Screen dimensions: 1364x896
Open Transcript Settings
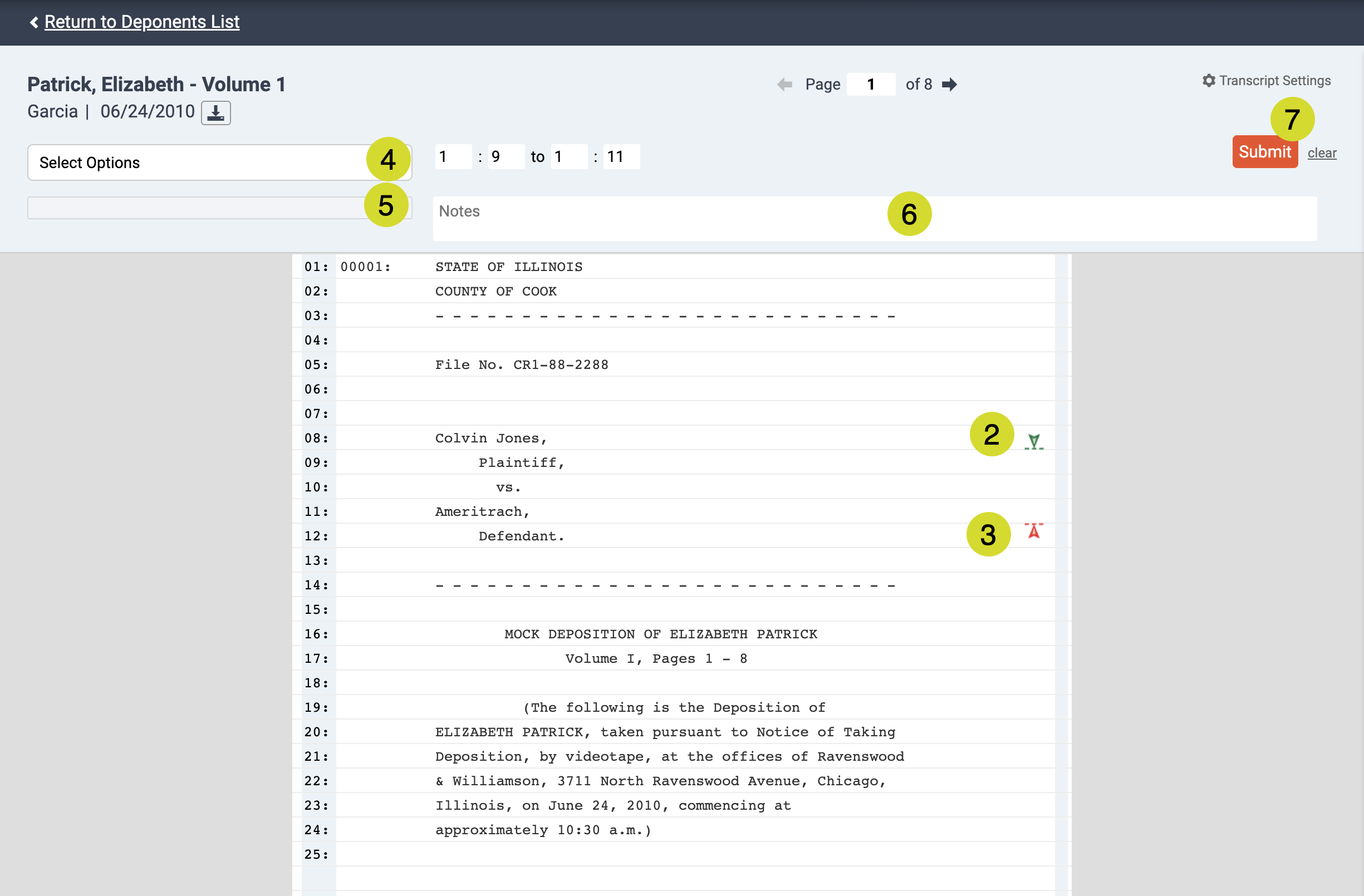coord(1267,81)
